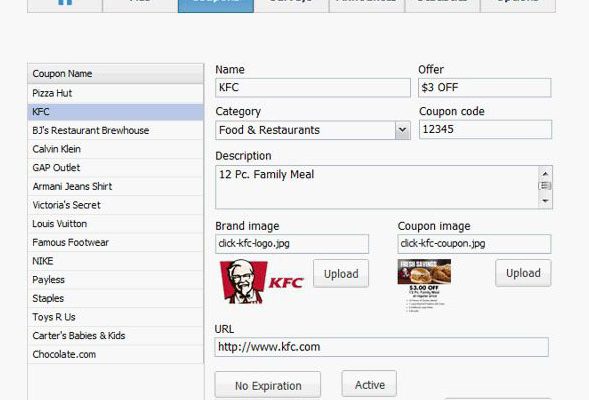589x400 pixels.
Task: Click the Description scrollbar down arrow
Action: tap(545, 201)
